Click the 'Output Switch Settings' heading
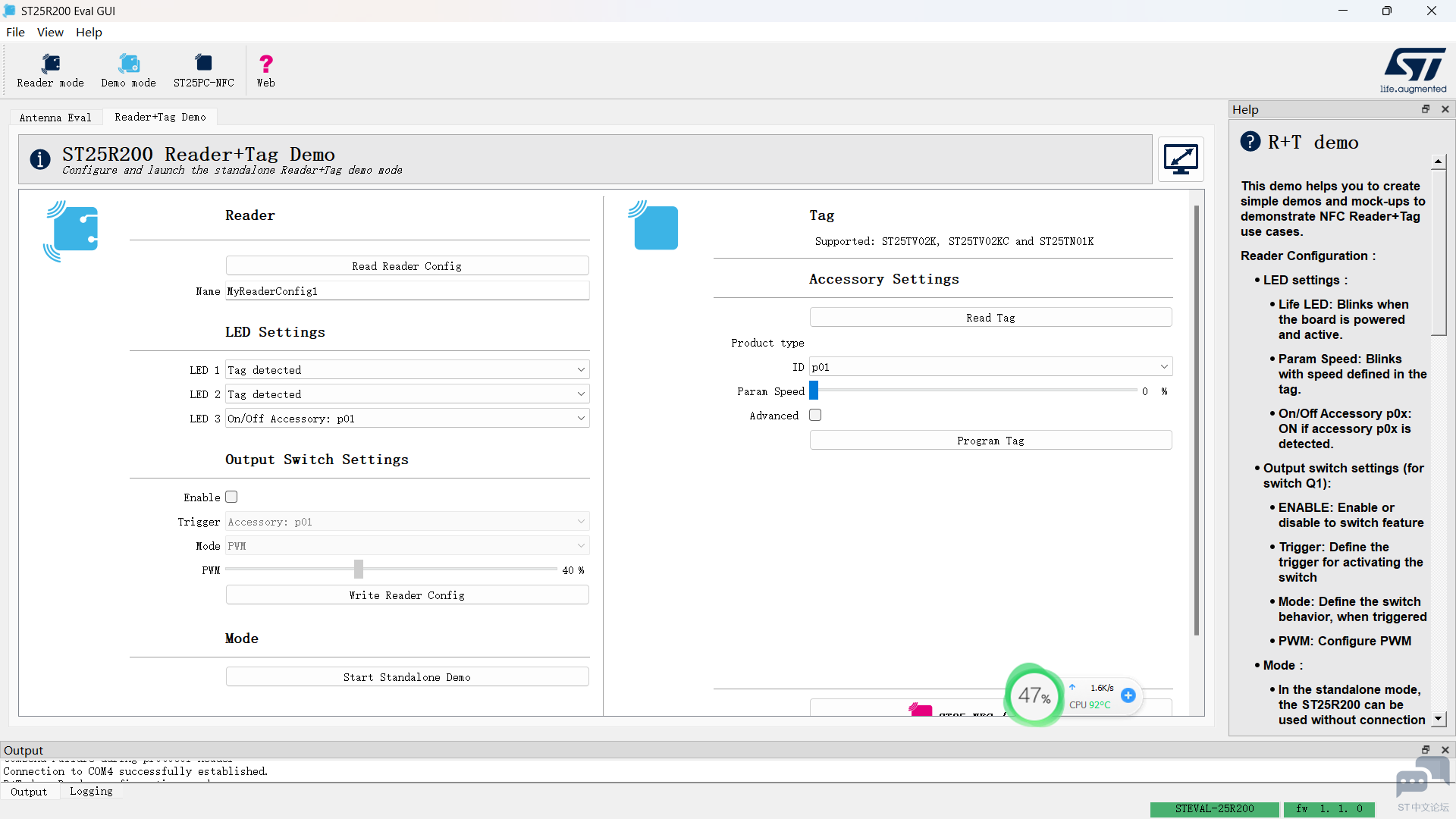Screen dimensions: 1456x819 pos(316,460)
